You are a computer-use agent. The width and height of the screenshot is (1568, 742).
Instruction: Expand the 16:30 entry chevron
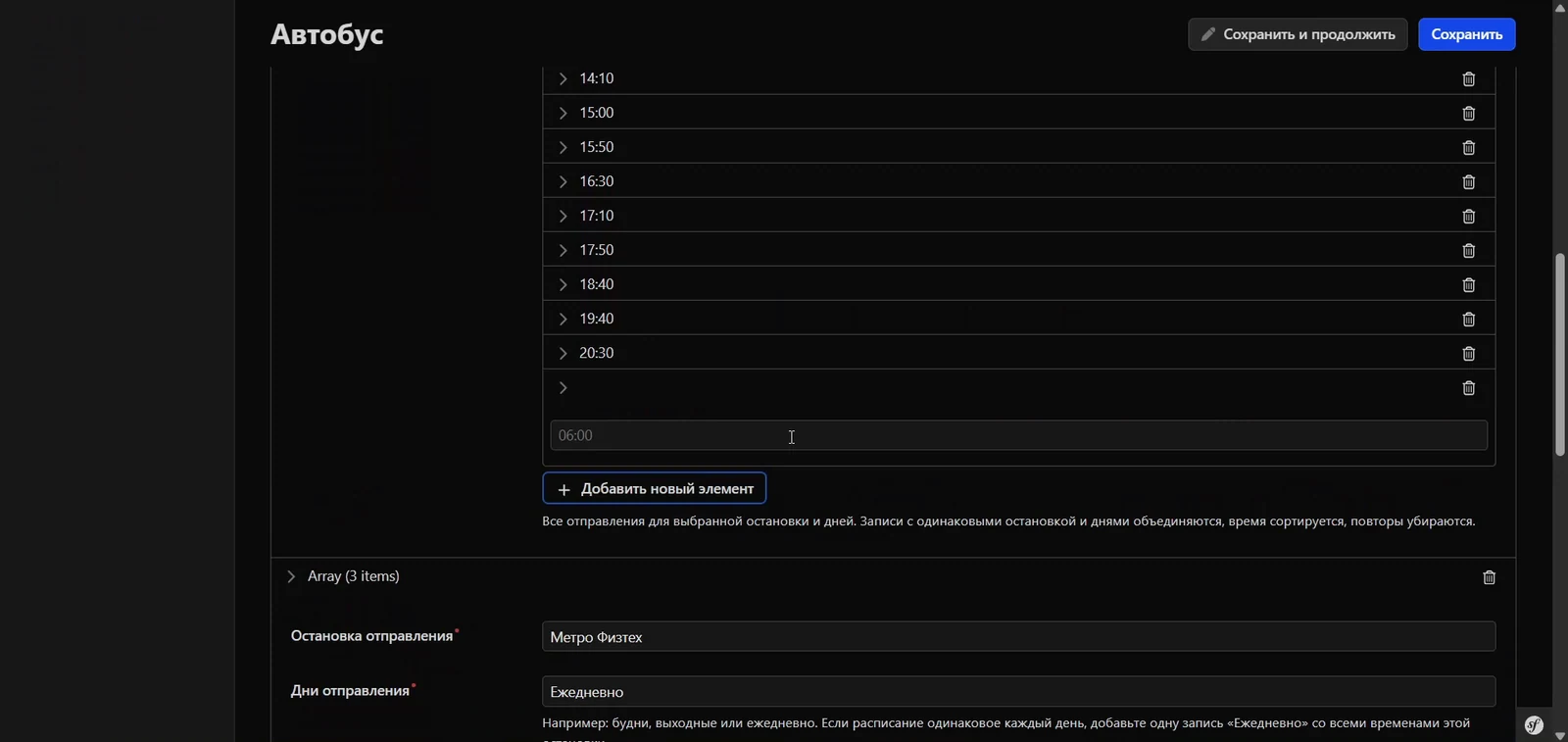point(563,181)
